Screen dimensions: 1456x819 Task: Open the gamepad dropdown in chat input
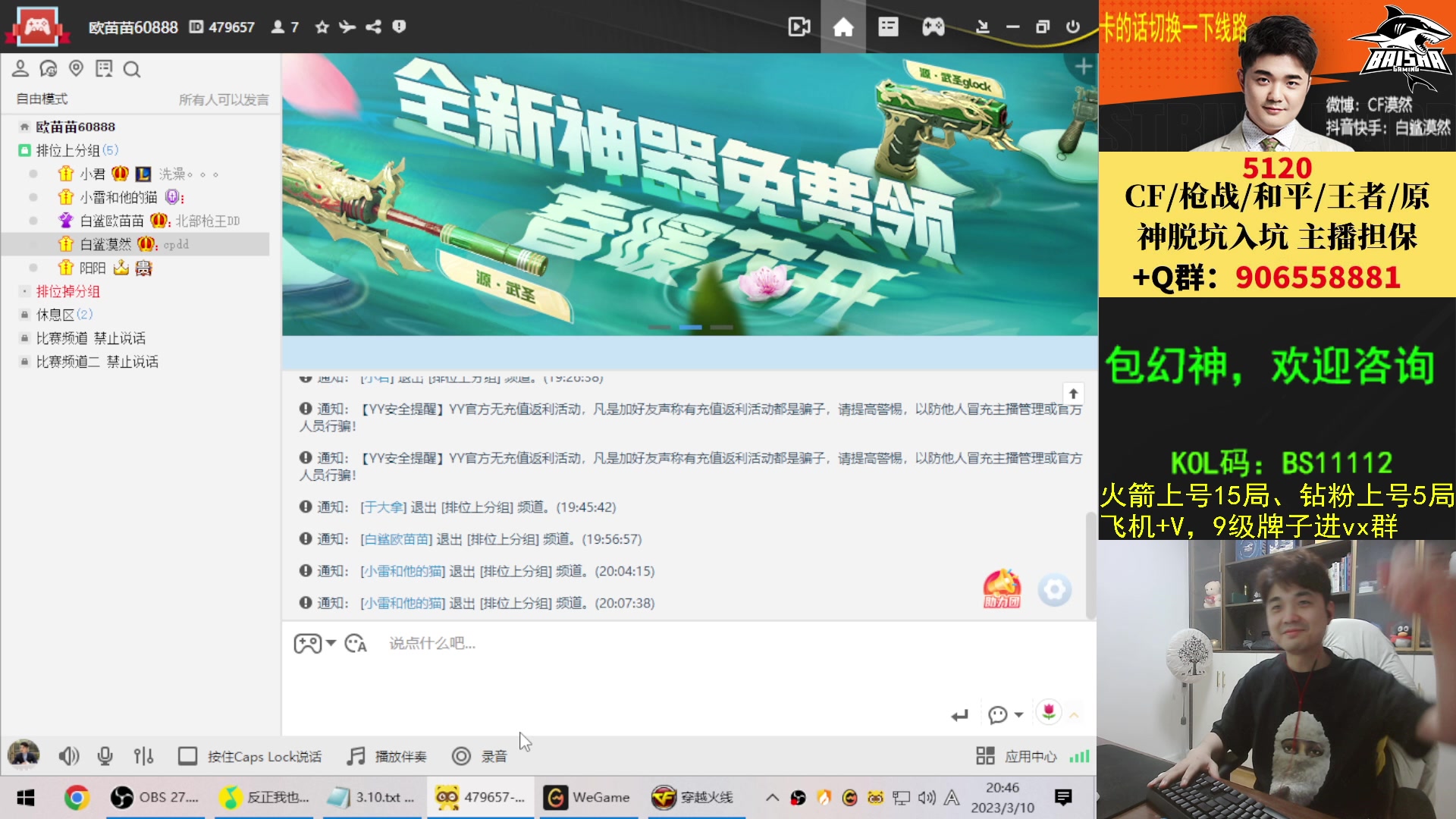[315, 643]
